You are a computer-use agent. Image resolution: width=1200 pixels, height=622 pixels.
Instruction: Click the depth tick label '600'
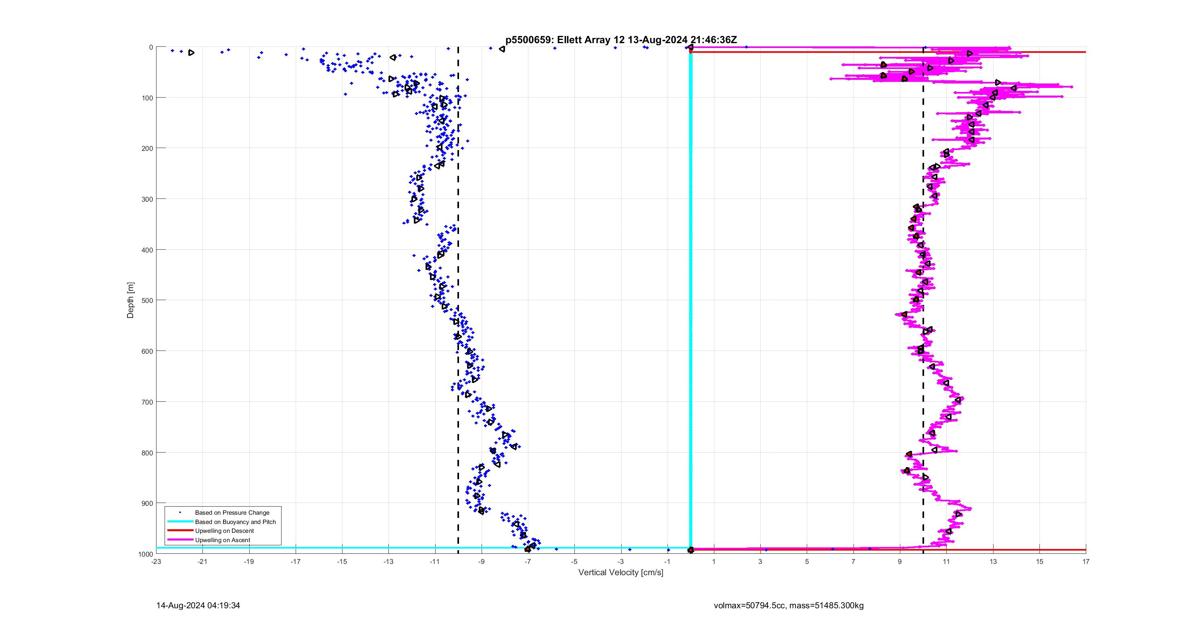click(145, 351)
